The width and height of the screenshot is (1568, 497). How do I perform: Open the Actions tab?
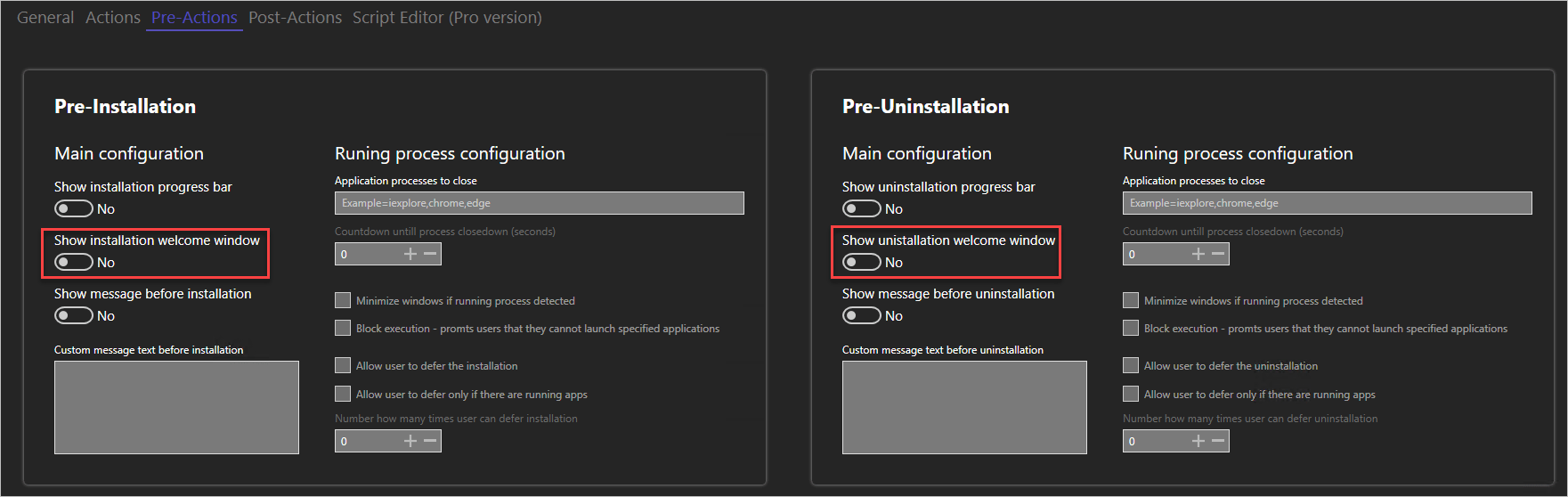pyautogui.click(x=113, y=18)
